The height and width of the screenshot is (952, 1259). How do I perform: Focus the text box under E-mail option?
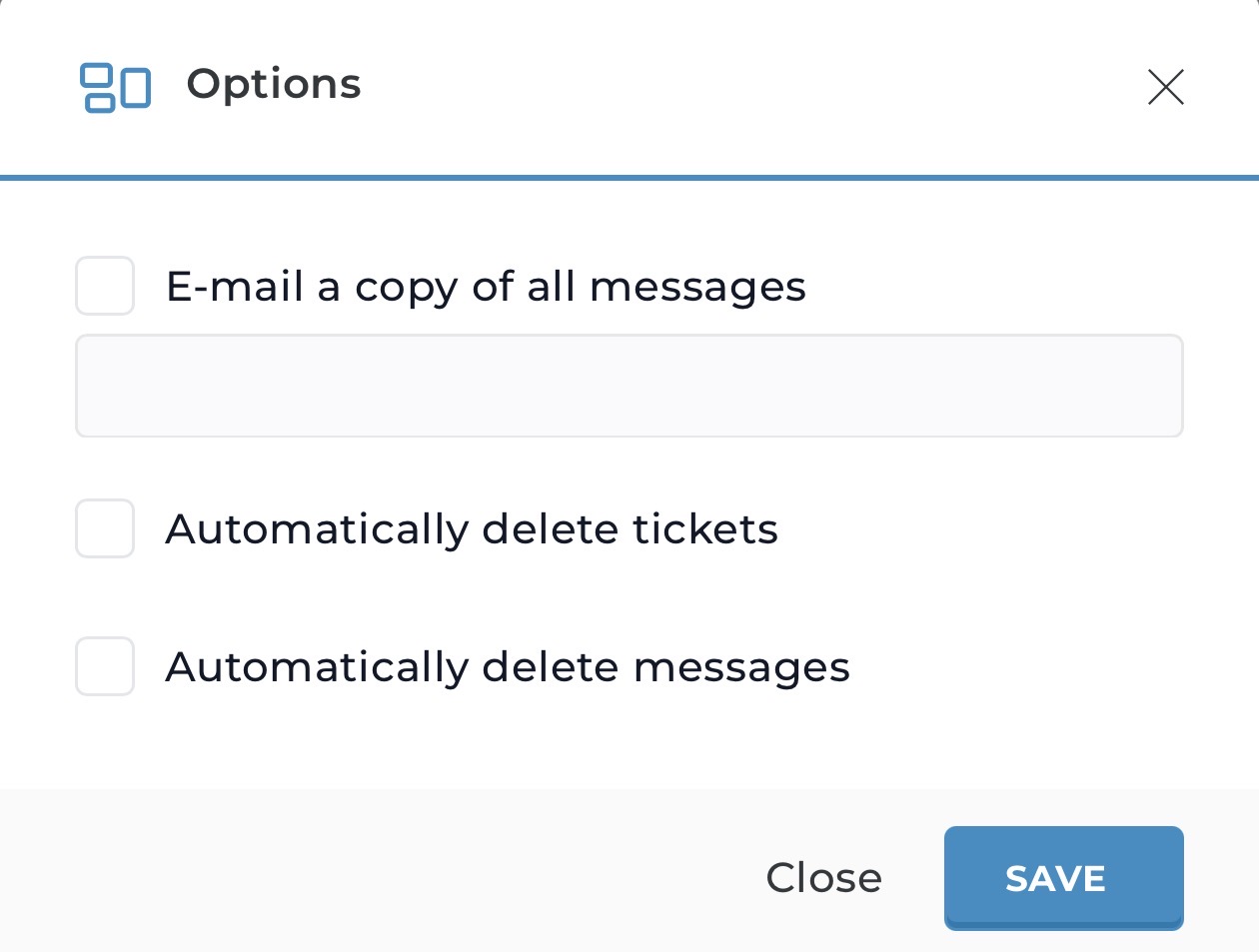click(x=629, y=386)
